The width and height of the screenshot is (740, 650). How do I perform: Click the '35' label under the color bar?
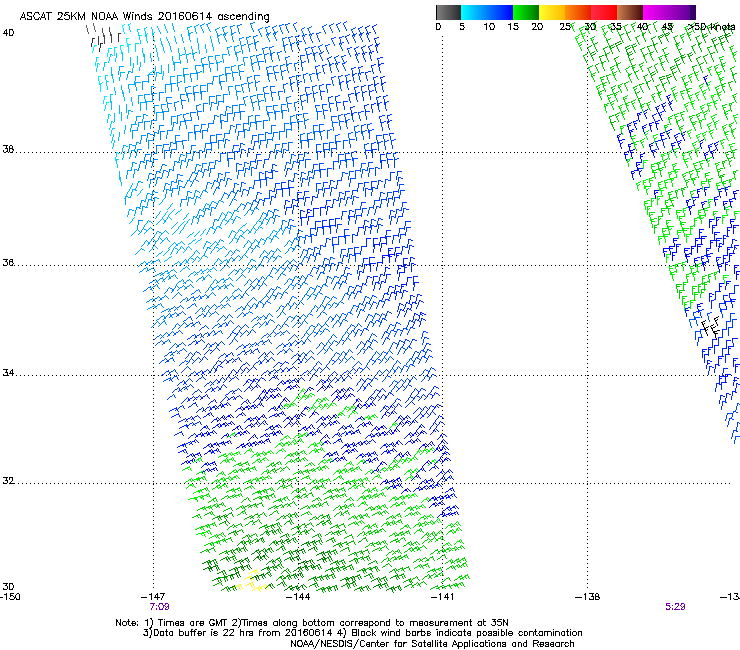click(616, 27)
